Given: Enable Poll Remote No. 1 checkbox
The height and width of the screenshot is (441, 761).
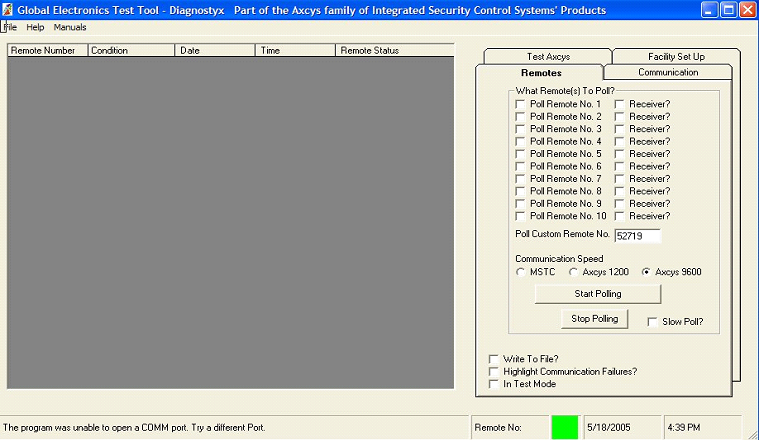Looking at the screenshot, I should click(x=520, y=104).
